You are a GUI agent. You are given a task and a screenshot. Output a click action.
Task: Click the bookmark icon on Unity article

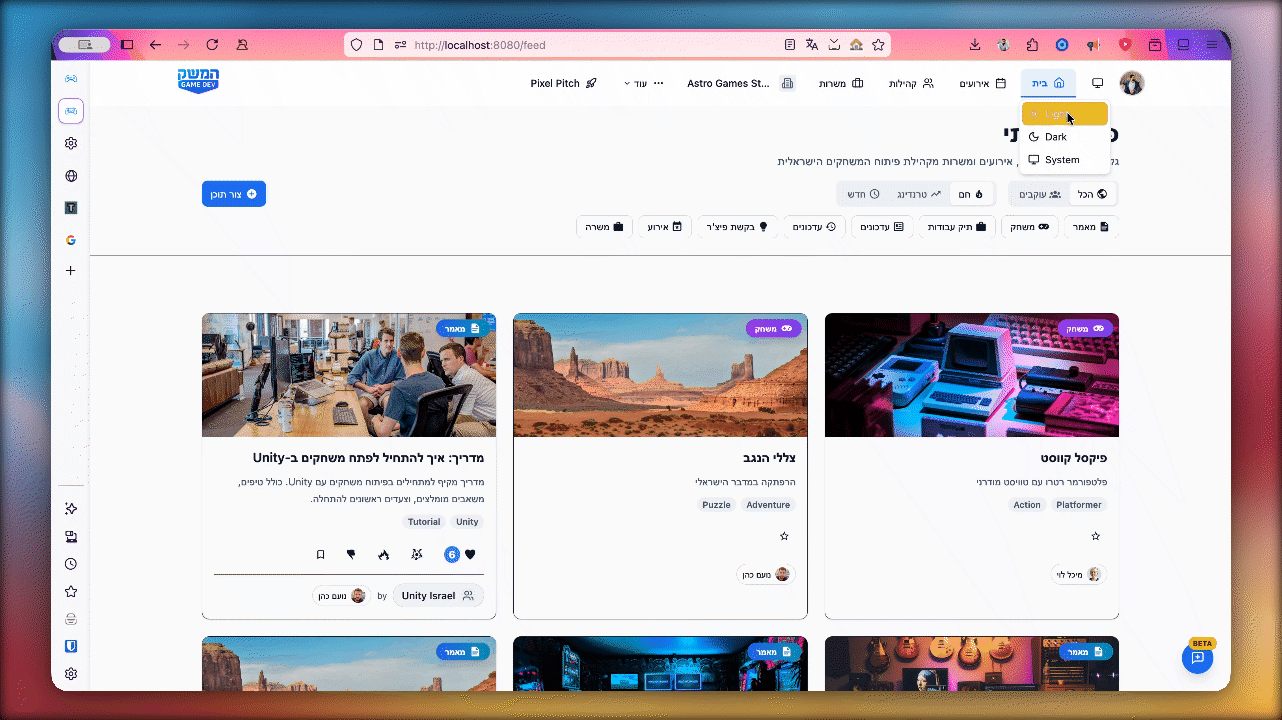coord(320,554)
